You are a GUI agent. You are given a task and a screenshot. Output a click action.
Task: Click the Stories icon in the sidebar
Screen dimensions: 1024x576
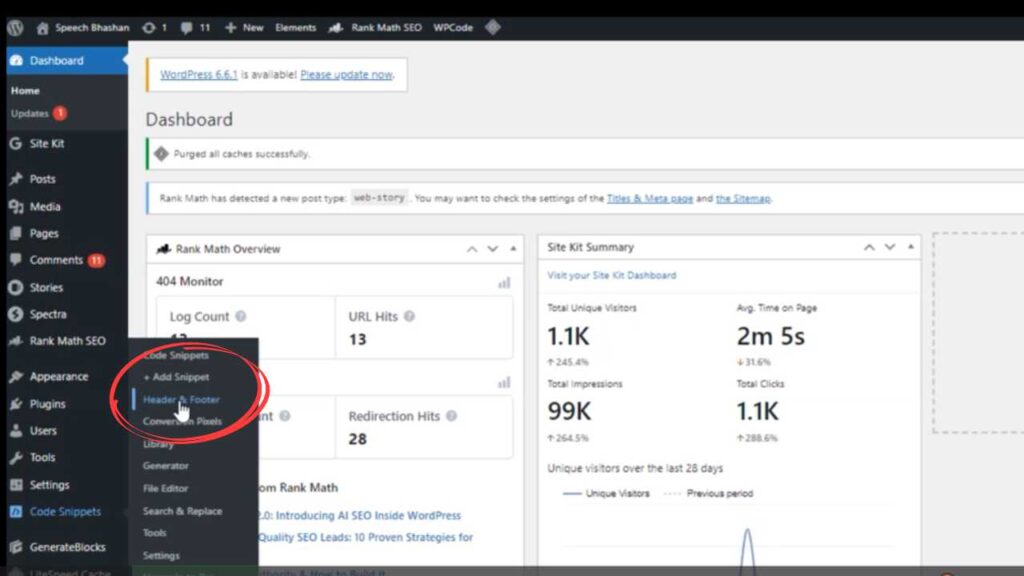pyautogui.click(x=16, y=287)
